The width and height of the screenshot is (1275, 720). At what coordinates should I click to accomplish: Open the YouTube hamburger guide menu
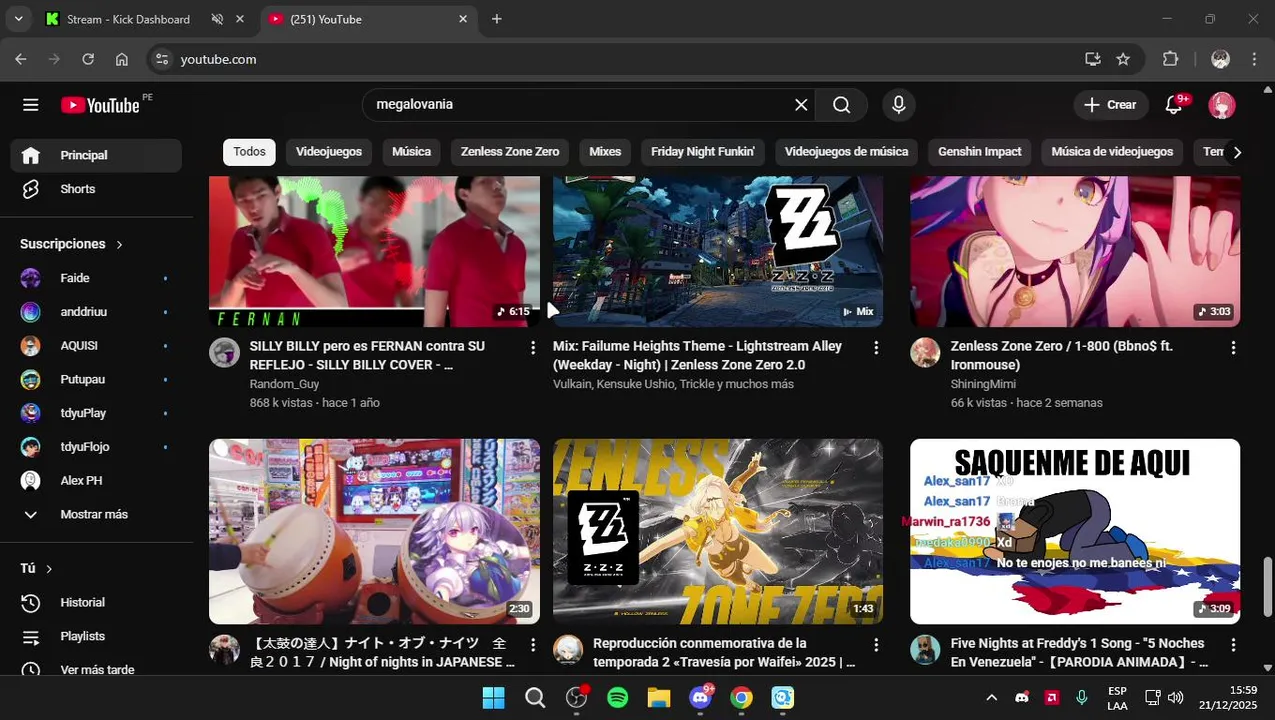coord(31,105)
